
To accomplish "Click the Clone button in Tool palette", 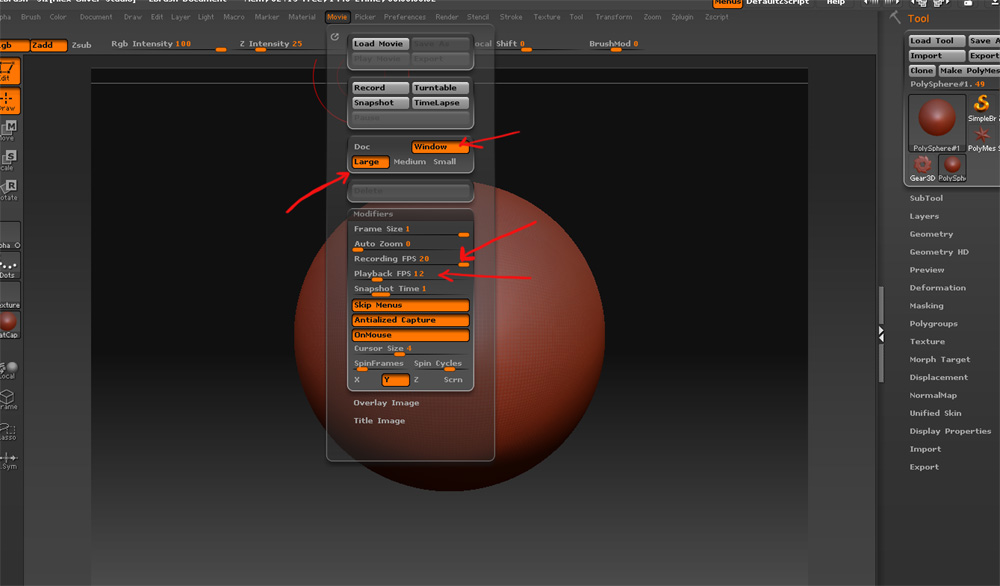I will 922,71.
